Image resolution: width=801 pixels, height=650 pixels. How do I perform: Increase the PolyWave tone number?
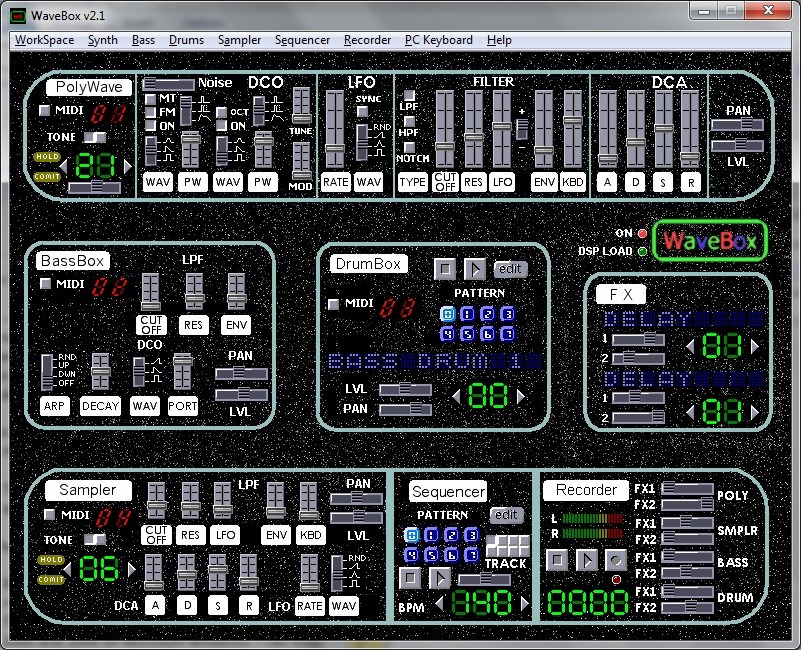coord(127,166)
